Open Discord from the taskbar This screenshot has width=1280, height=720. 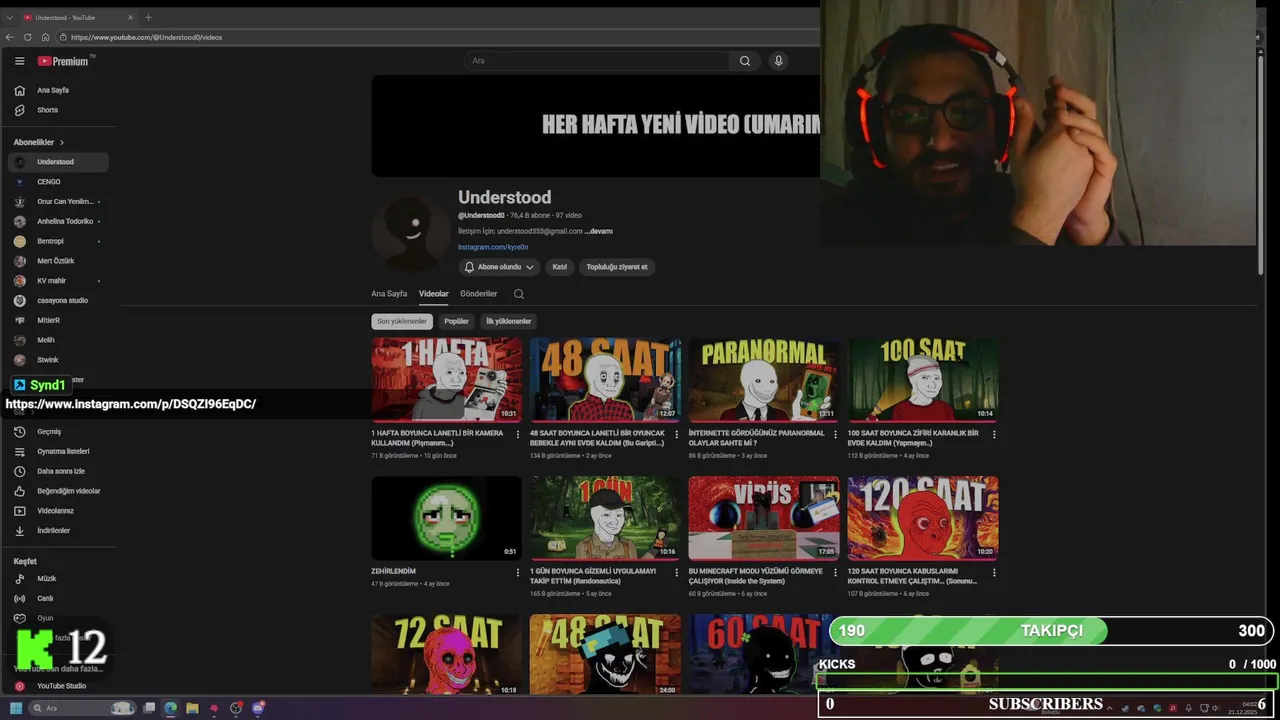(258, 708)
